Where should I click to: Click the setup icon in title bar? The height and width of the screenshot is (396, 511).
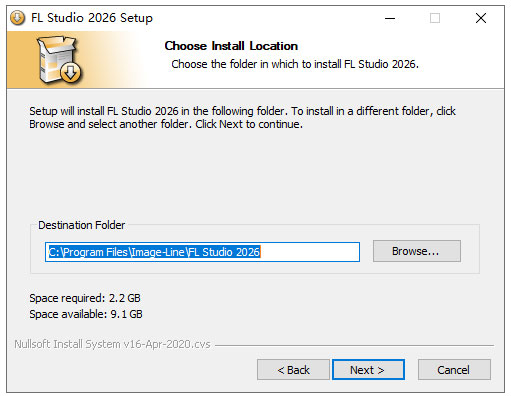pyautogui.click(x=17, y=18)
